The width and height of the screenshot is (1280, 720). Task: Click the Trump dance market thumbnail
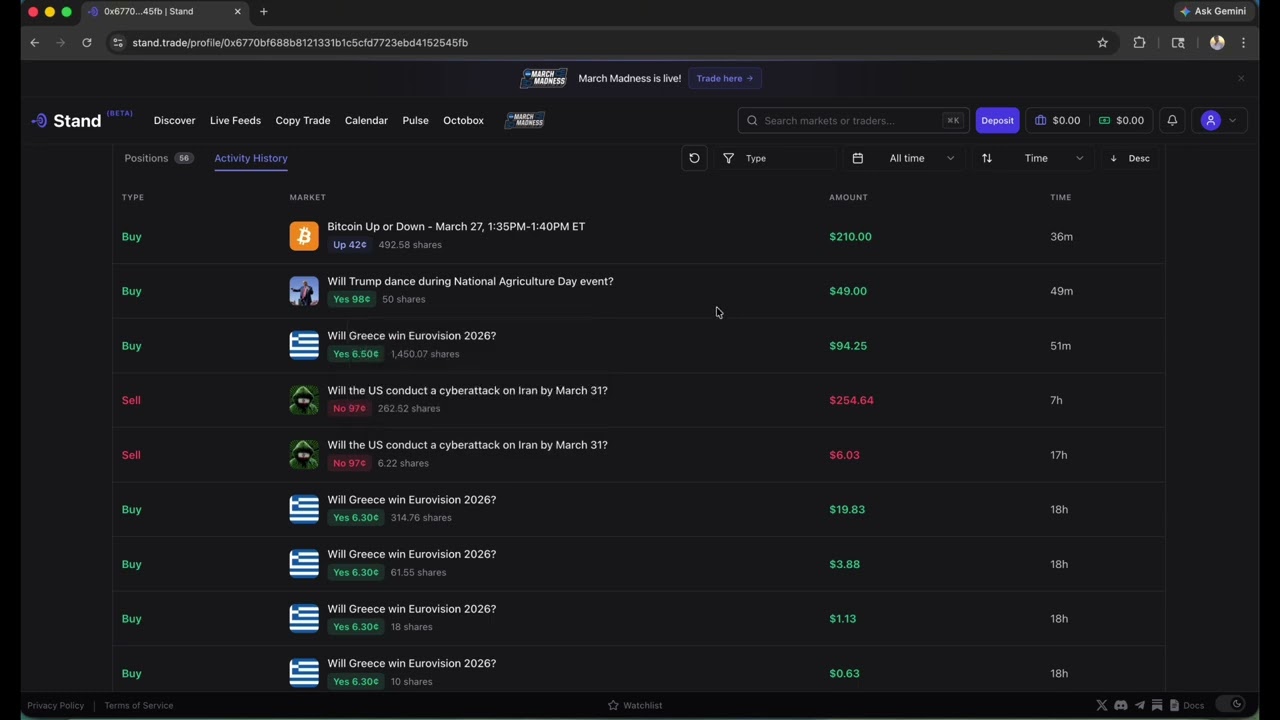pos(304,291)
